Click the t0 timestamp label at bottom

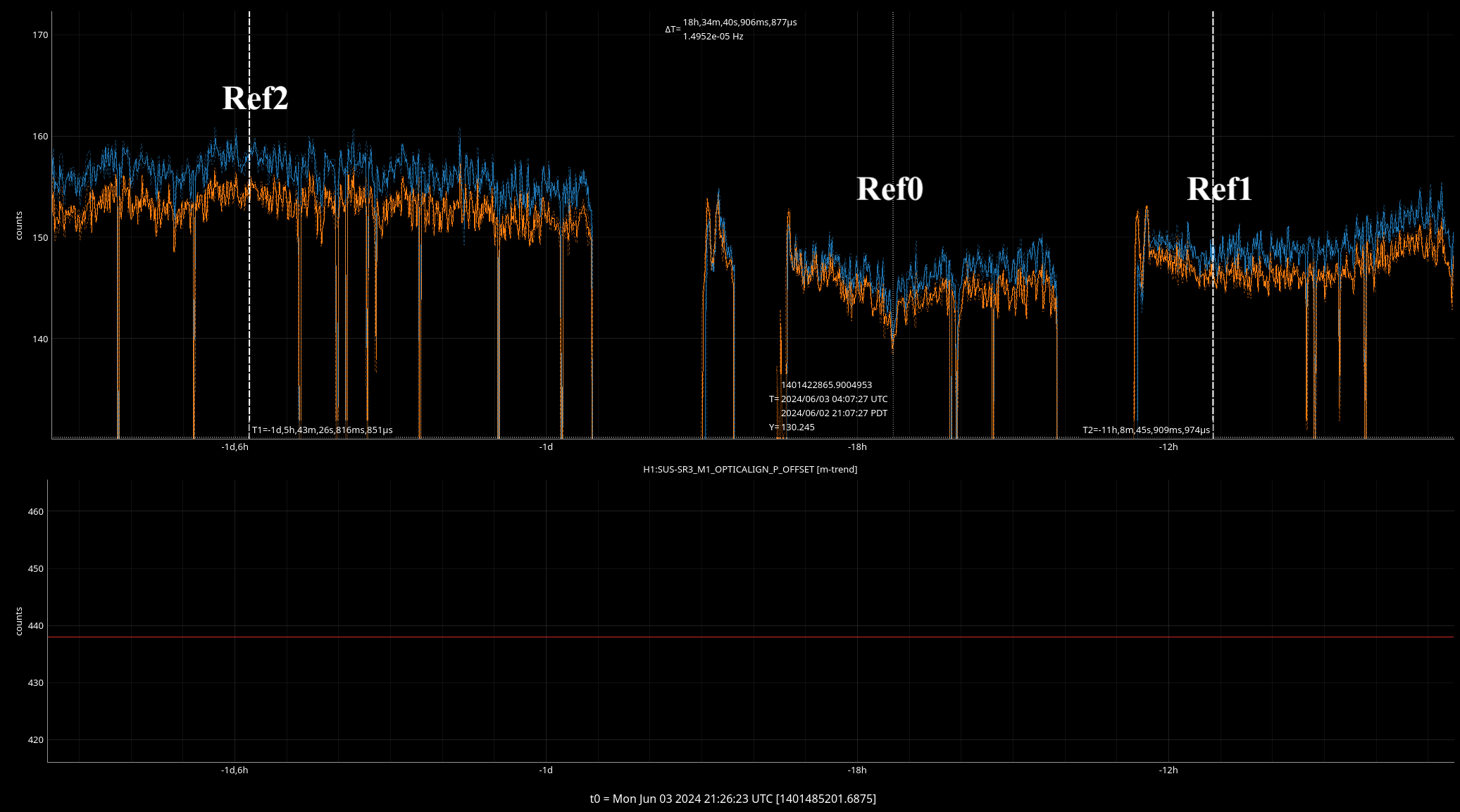click(x=732, y=799)
